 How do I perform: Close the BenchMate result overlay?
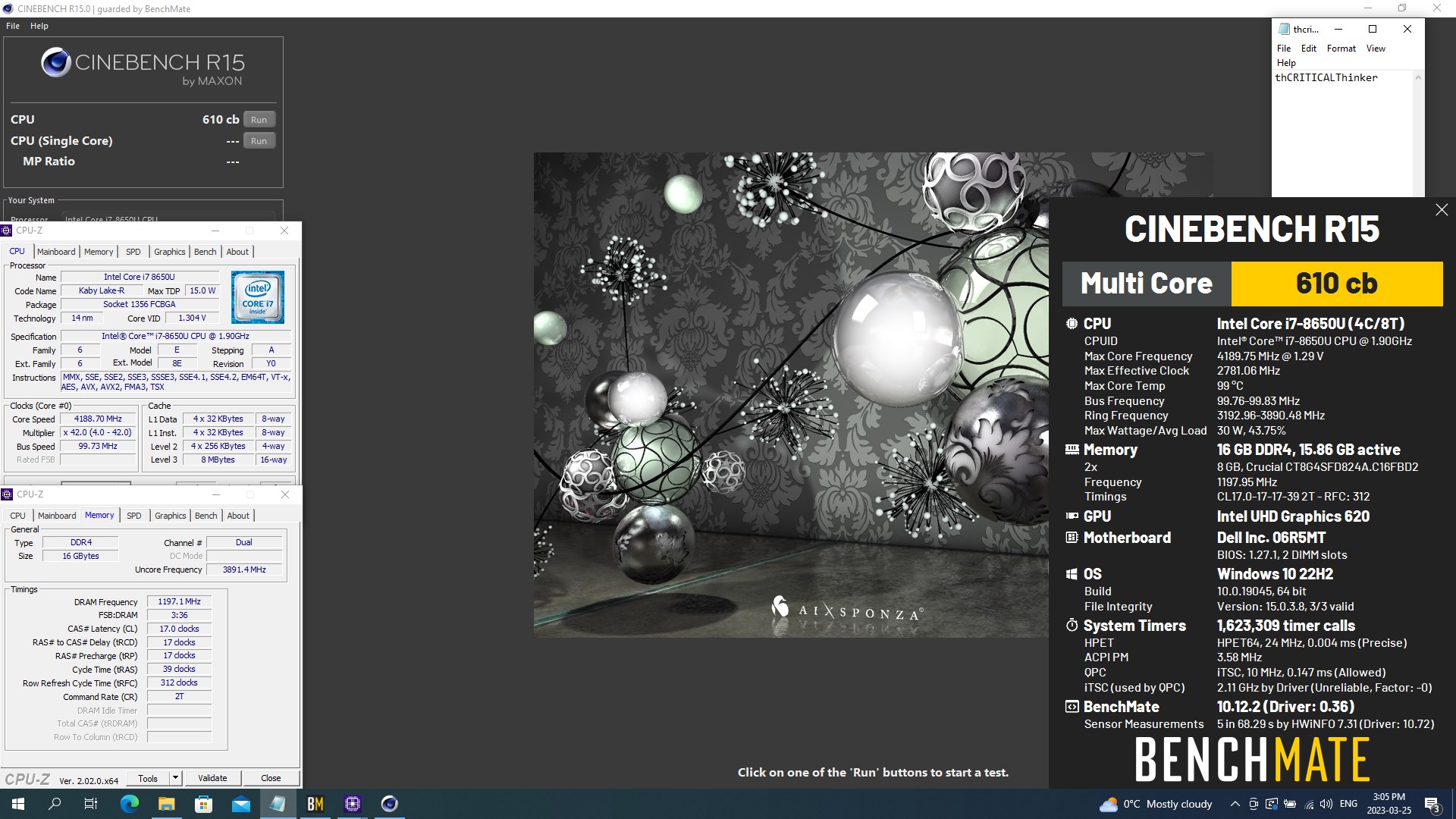coord(1442,210)
